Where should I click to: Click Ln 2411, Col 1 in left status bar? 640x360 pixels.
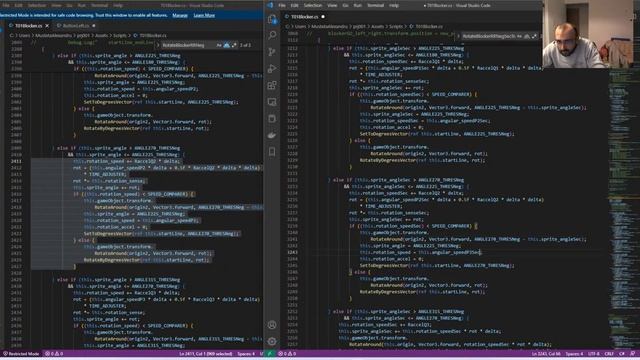click(x=205, y=354)
